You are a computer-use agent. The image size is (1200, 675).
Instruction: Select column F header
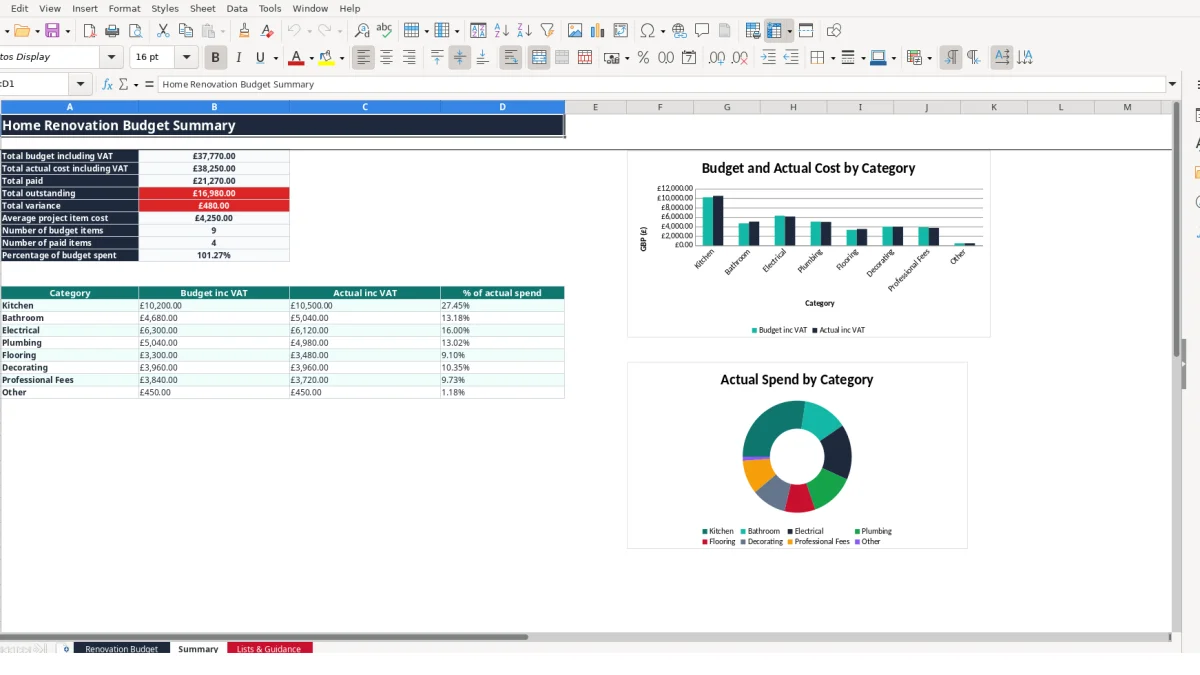pyautogui.click(x=660, y=107)
